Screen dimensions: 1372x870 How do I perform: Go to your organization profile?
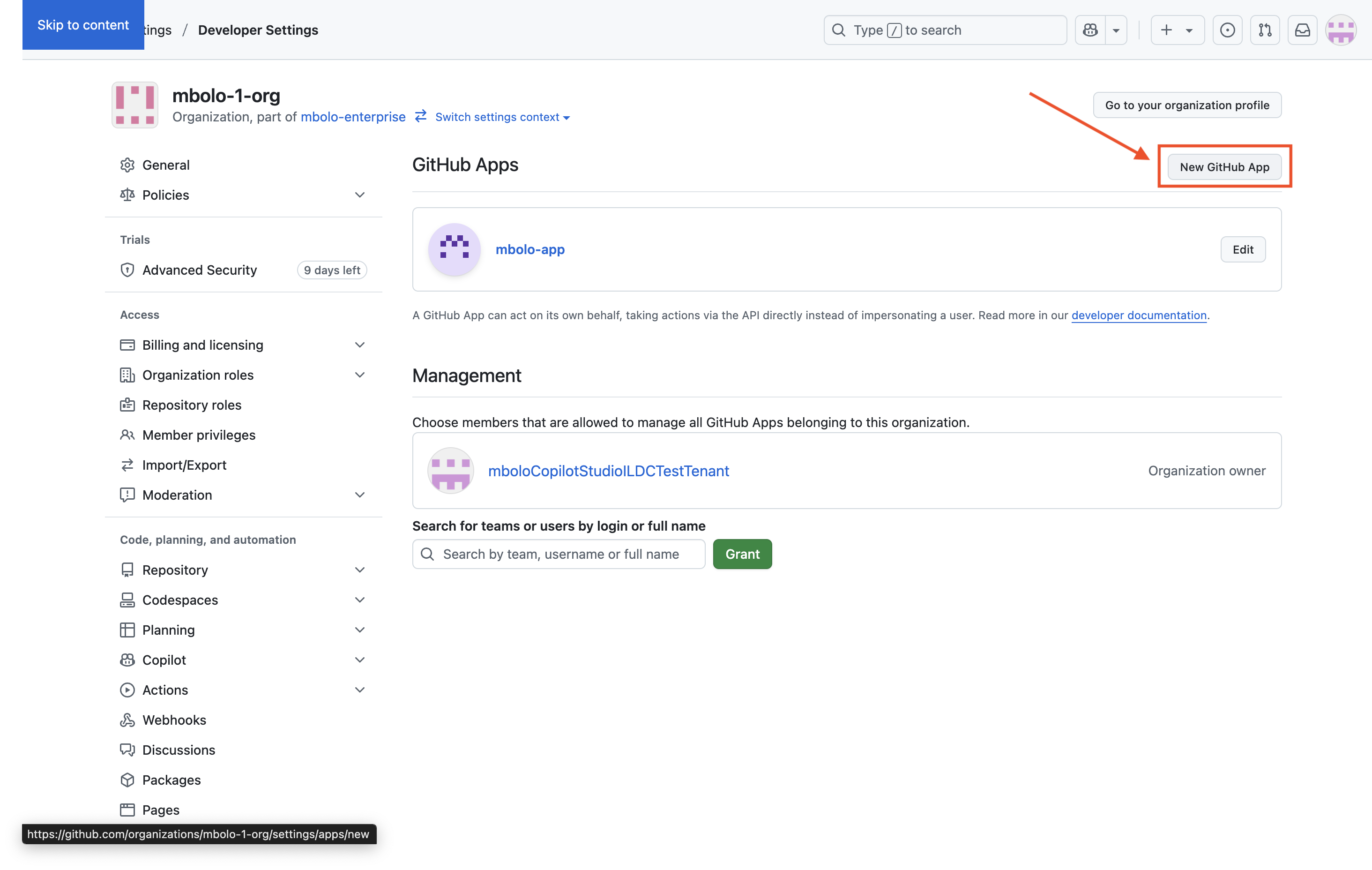[x=1187, y=105]
